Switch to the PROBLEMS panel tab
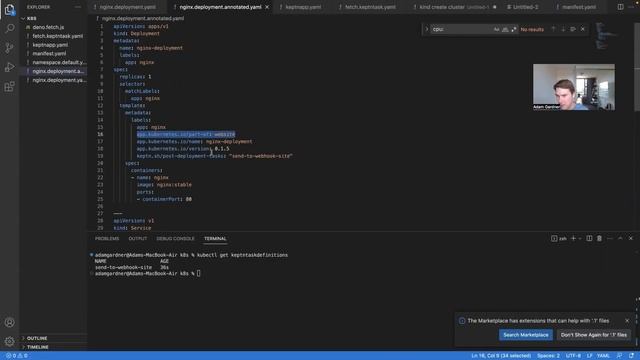This screenshot has height=360, width=640. pos(107,239)
